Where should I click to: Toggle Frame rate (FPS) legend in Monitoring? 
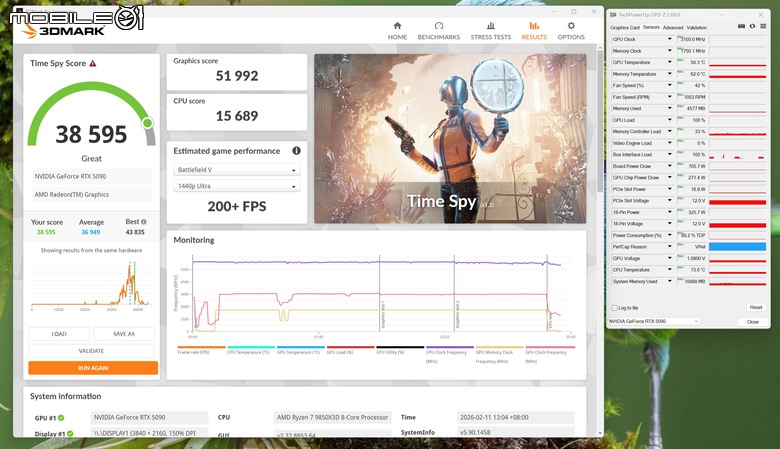pos(201,350)
